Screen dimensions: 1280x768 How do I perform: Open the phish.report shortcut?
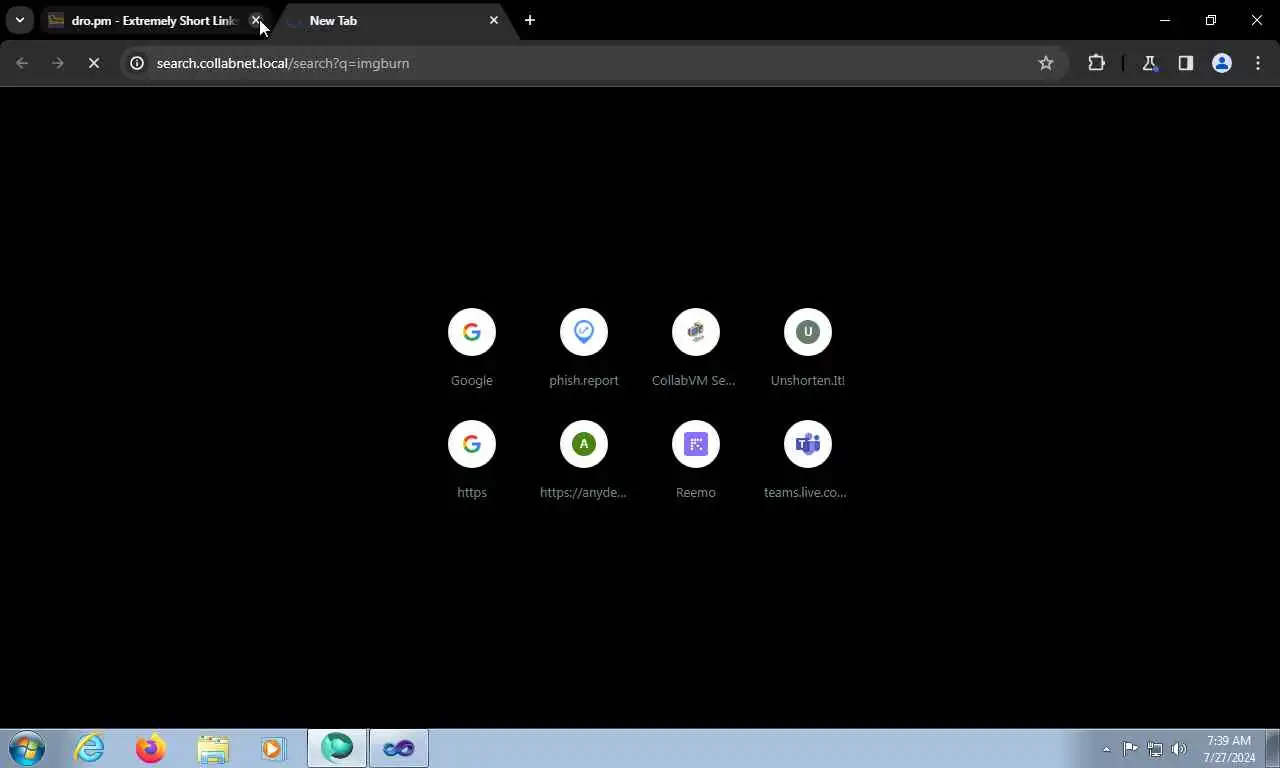tap(584, 332)
